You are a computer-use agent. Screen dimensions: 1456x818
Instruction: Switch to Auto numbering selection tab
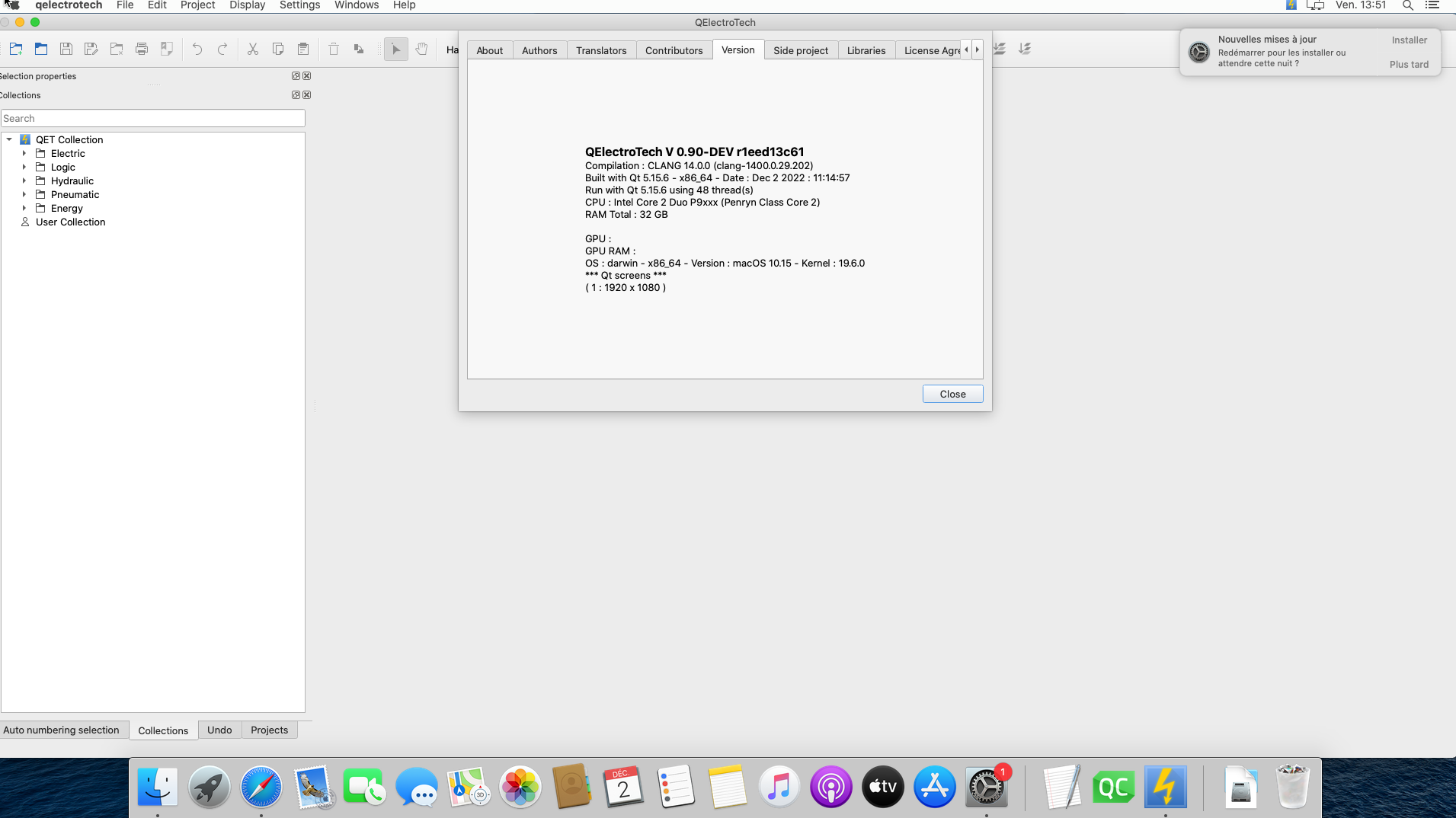[61, 730]
